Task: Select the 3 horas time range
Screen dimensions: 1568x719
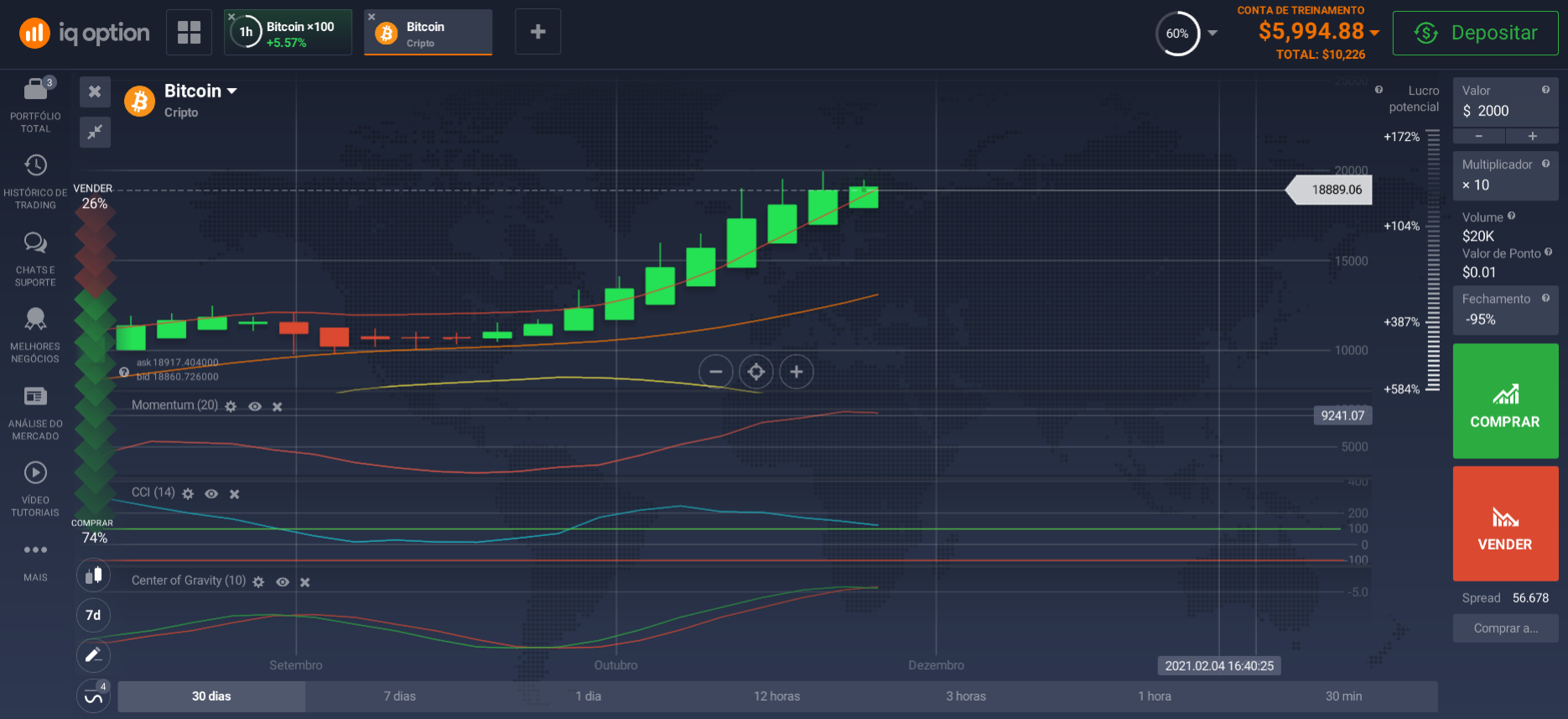Action: click(966, 696)
